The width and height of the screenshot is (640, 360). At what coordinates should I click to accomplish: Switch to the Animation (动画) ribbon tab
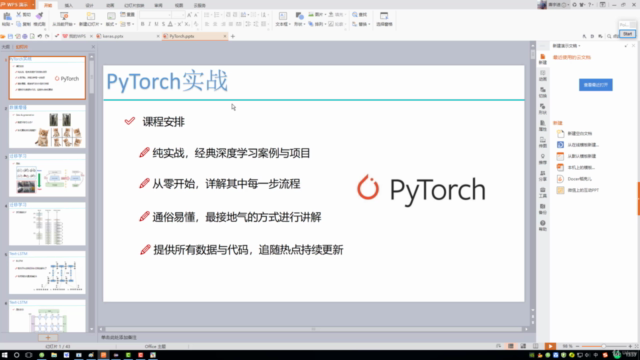tap(110, 5)
